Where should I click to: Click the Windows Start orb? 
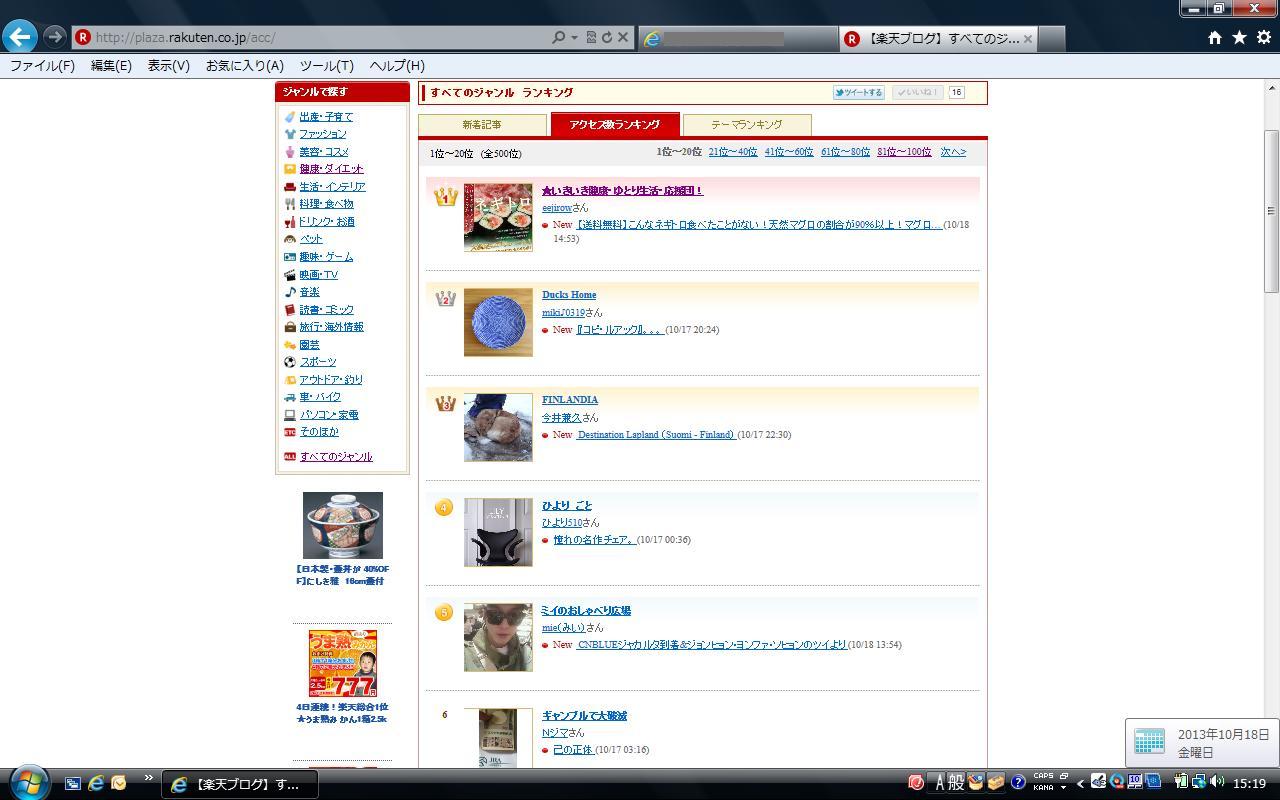(x=27, y=783)
